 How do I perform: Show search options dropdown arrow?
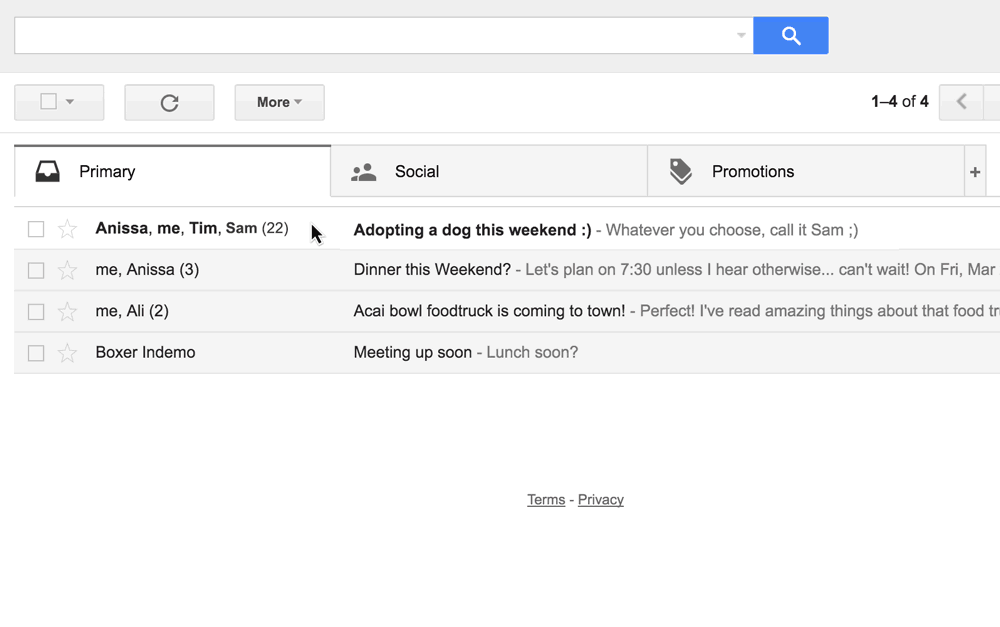[741, 36]
